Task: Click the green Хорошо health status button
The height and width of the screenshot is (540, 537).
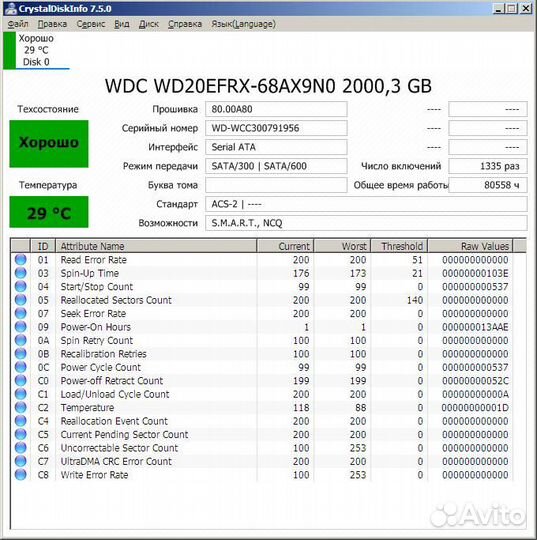Action: tap(49, 144)
